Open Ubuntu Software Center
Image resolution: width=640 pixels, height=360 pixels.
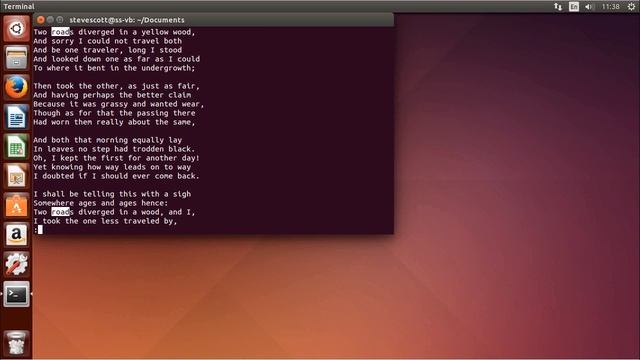[16, 205]
